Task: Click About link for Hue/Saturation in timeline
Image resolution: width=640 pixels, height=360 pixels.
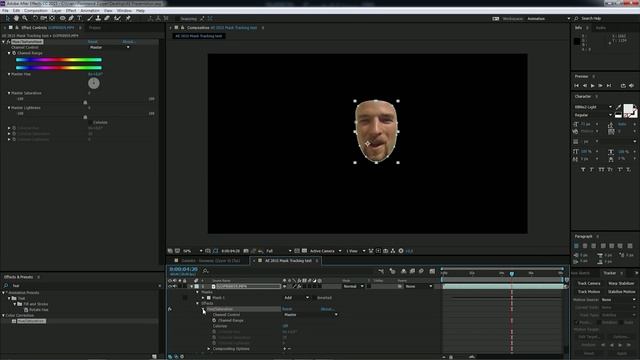Action: click(327, 309)
